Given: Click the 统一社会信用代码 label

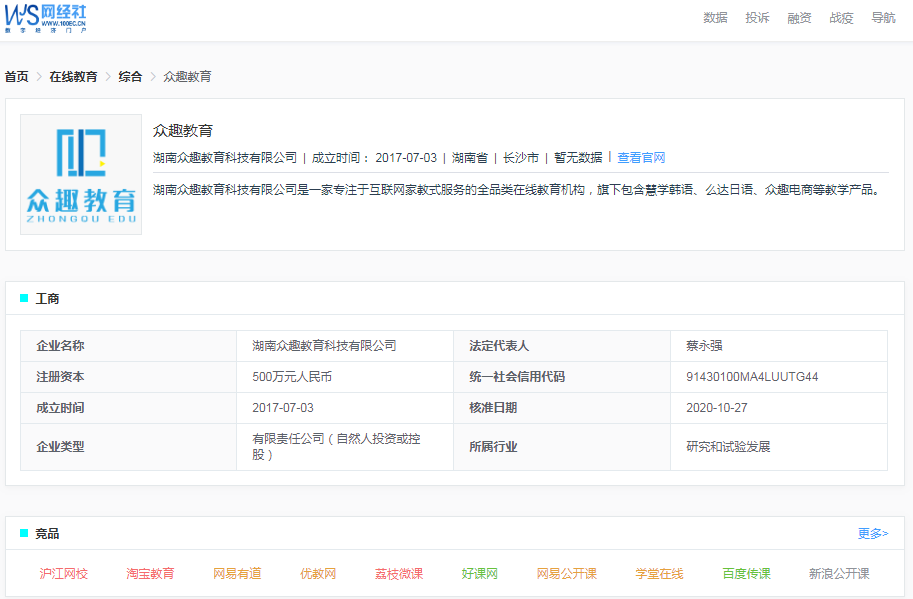Looking at the screenshot, I should click(517, 377).
